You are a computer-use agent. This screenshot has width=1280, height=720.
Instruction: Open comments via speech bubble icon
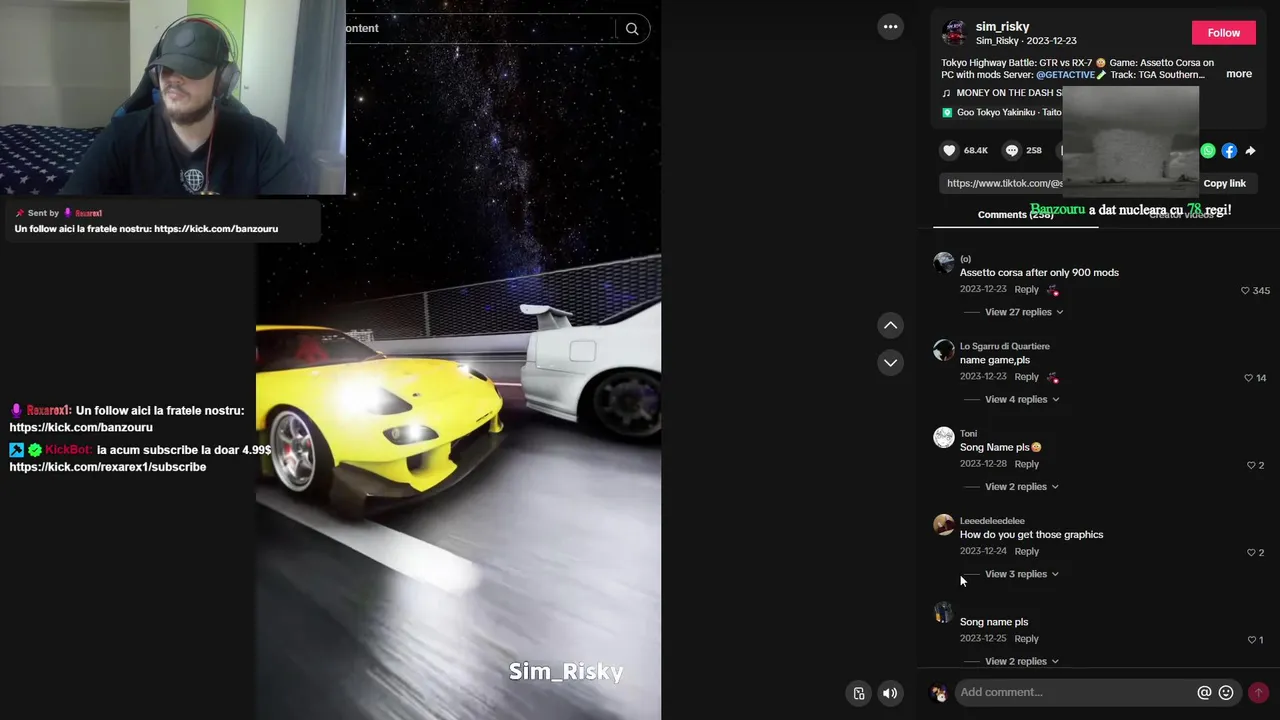click(1012, 150)
